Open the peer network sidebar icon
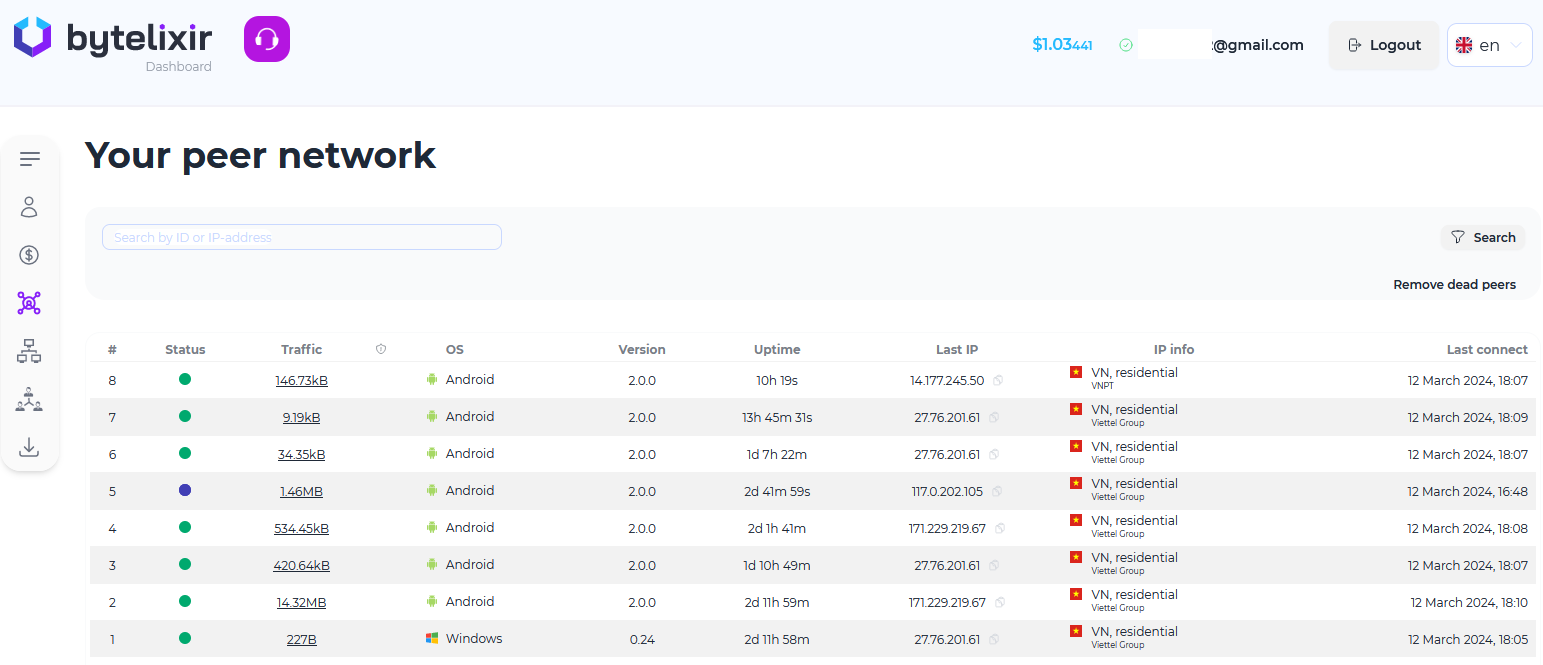The height and width of the screenshot is (665, 1543). [29, 303]
